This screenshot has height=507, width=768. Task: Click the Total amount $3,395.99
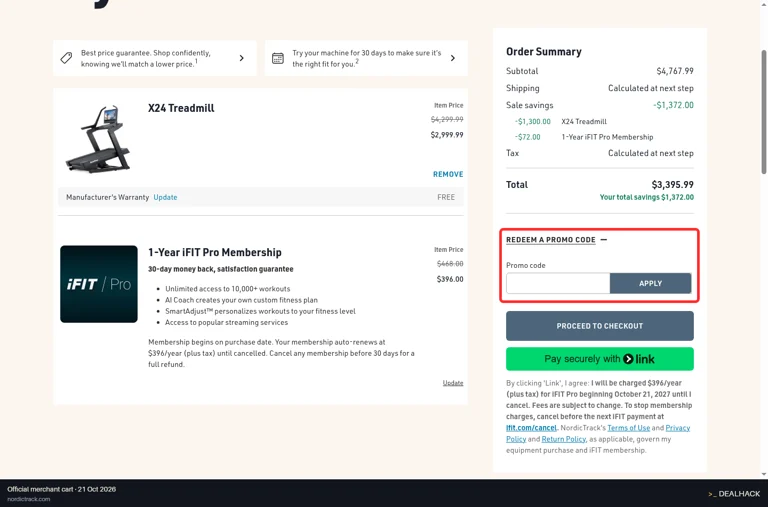tap(672, 185)
